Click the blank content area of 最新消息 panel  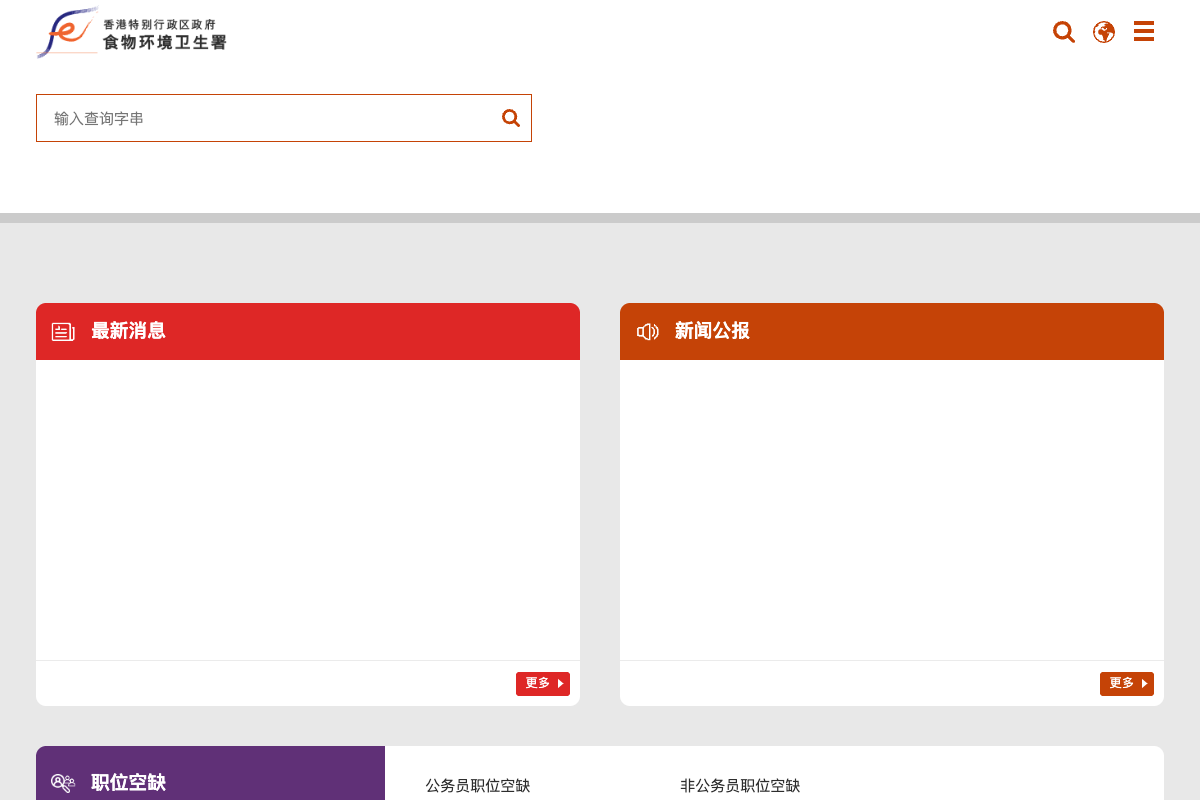[308, 510]
